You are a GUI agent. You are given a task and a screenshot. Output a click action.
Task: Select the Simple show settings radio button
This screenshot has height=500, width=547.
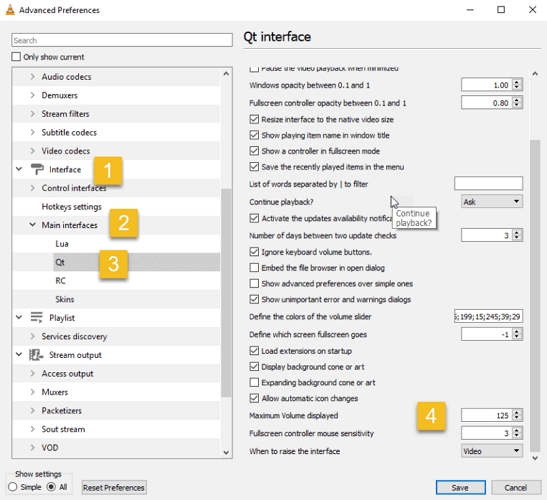(x=13, y=487)
